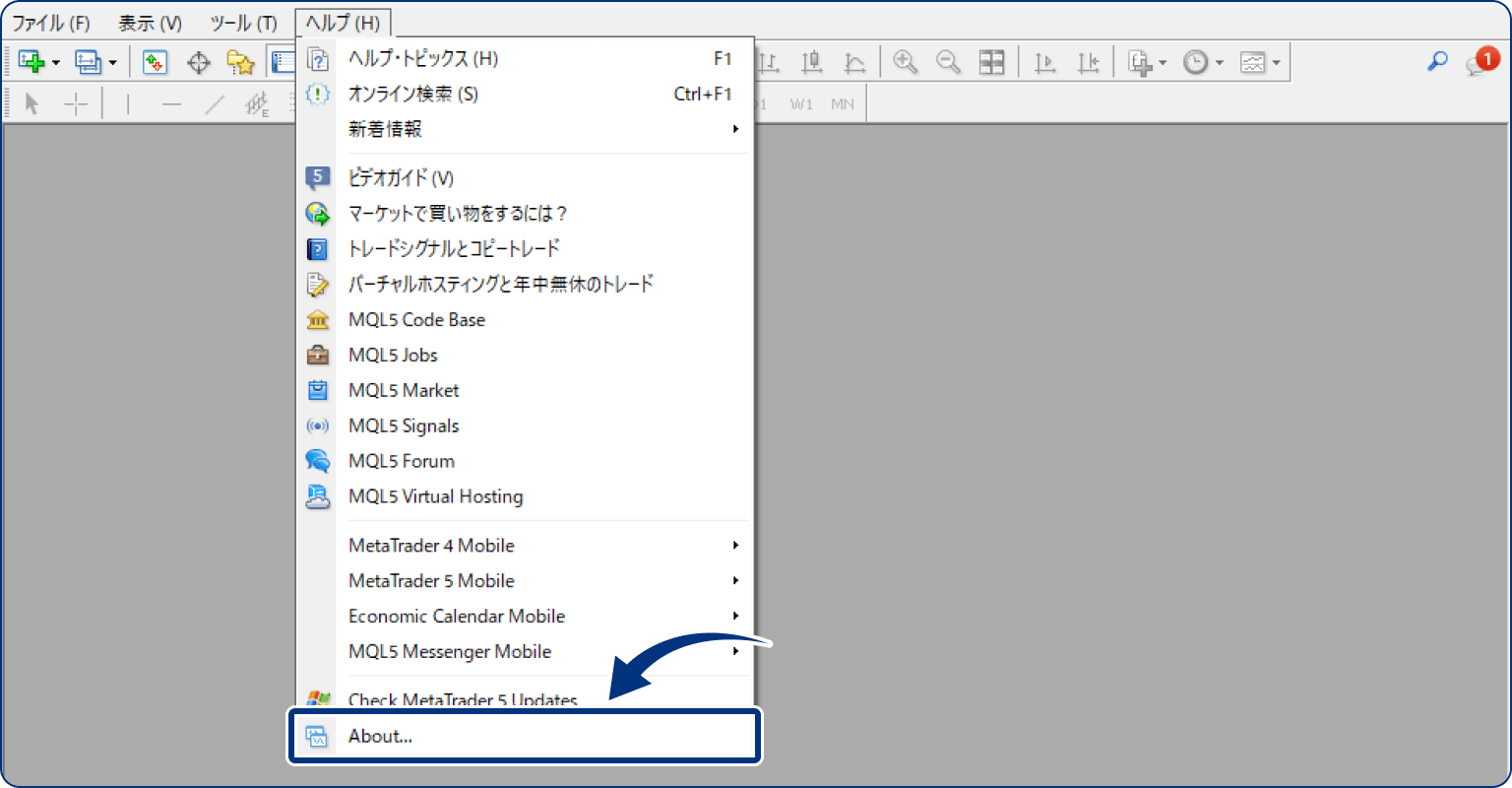Toggle the Market Watch window icon

(x=155, y=62)
